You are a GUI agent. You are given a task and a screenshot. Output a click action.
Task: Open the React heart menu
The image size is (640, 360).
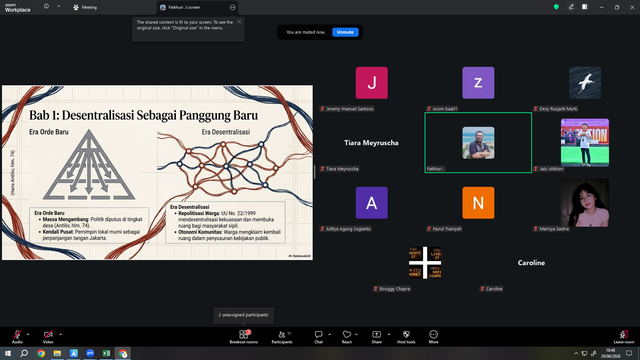pos(347,337)
